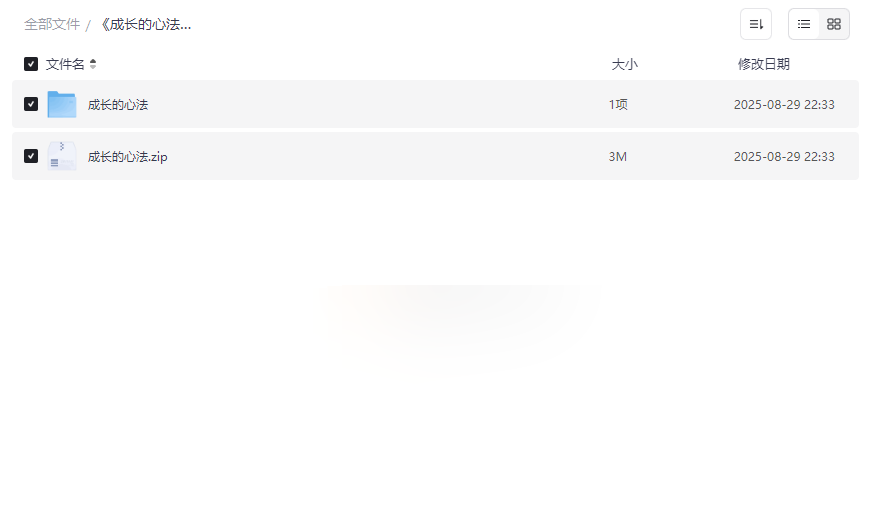This screenshot has width=874, height=514.
Task: Click the 1项 size of the folder
Action: [618, 104]
